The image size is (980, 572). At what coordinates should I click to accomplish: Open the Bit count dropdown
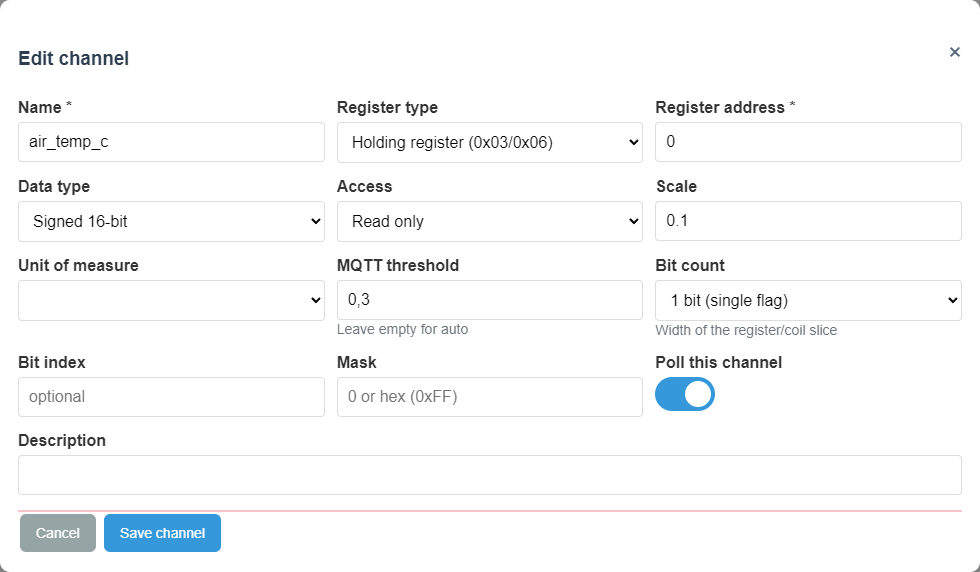coord(808,300)
